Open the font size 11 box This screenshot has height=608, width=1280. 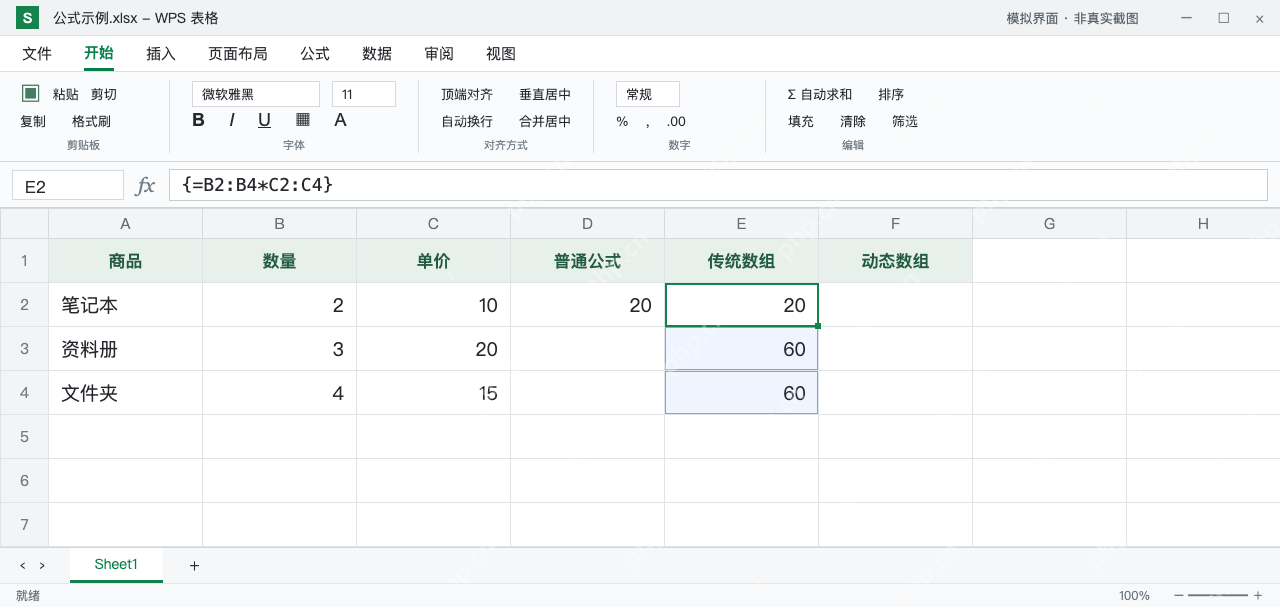tap(364, 94)
